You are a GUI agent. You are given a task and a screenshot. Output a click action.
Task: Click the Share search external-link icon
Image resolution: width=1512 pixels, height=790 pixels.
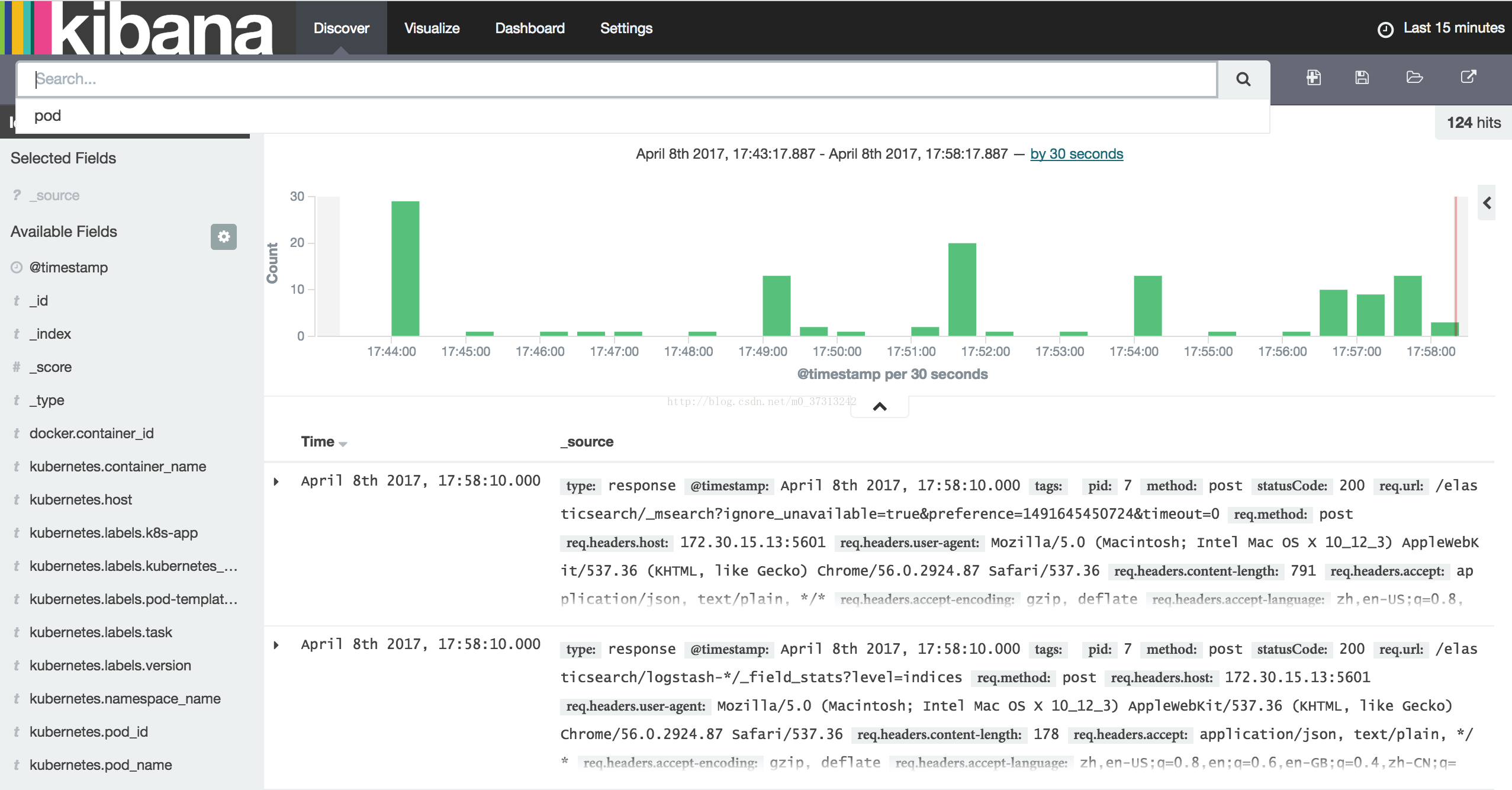pyautogui.click(x=1469, y=77)
